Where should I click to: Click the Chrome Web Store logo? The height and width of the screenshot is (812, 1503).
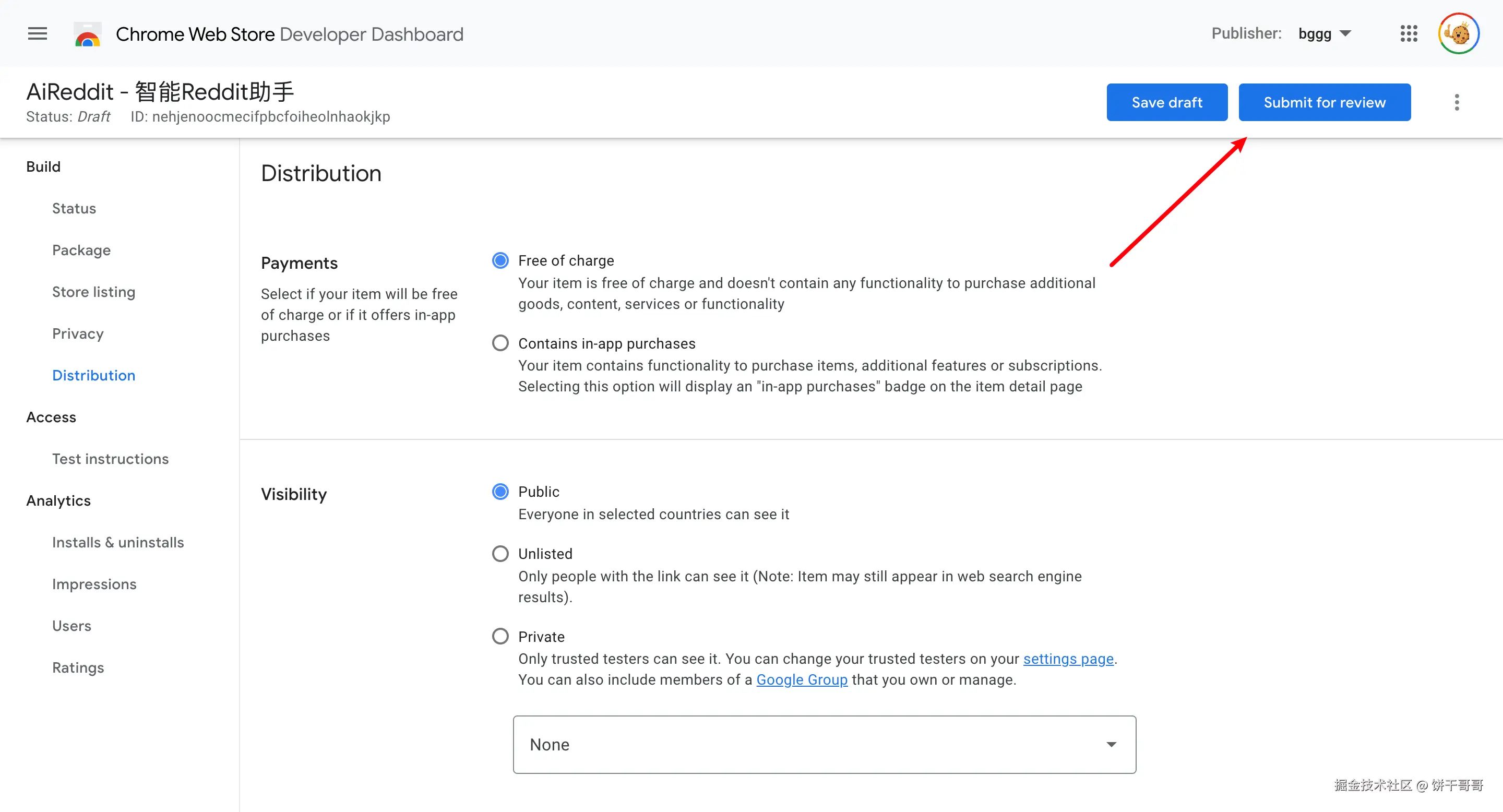88,34
